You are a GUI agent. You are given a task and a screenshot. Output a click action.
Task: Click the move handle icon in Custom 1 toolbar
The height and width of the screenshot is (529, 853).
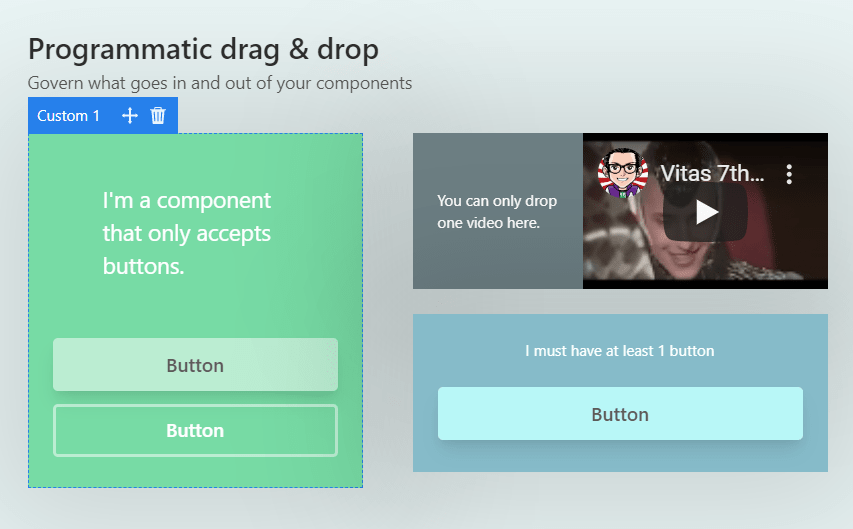129,115
